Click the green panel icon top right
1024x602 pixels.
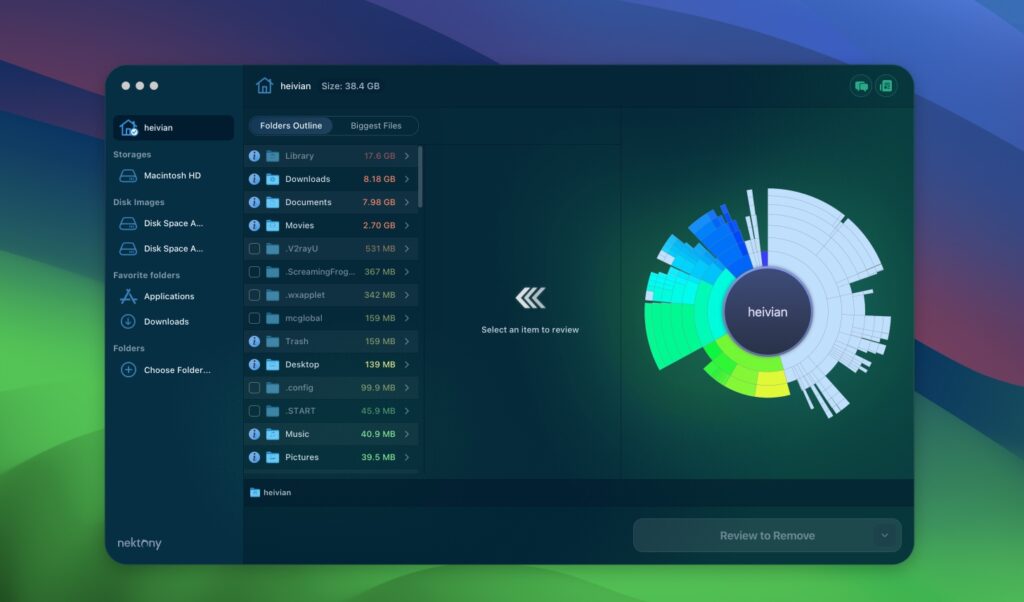pyautogui.click(x=886, y=86)
